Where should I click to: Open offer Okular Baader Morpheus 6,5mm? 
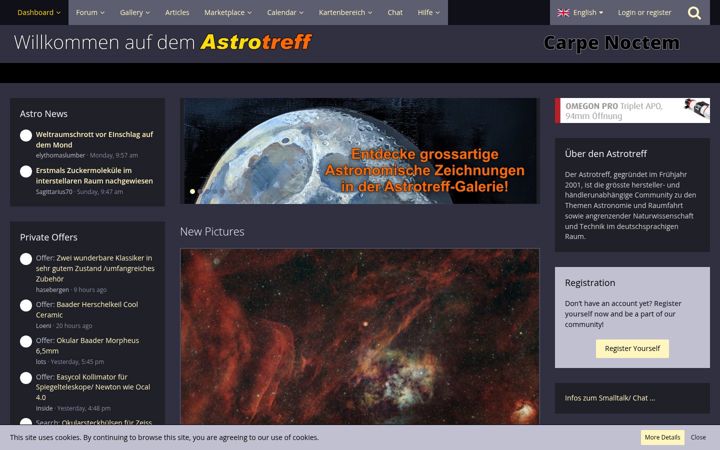[x=87, y=346]
